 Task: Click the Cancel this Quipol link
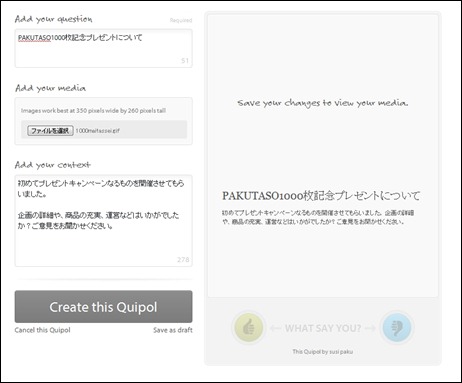click(x=42, y=330)
